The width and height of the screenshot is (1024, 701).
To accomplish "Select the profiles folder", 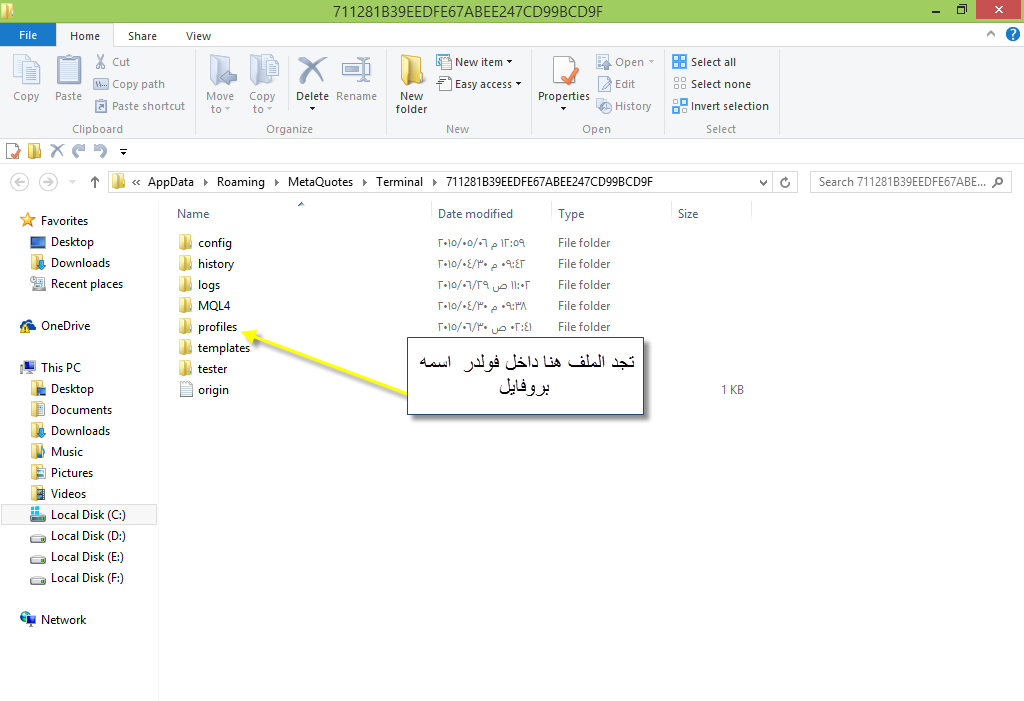I will pyautogui.click(x=217, y=327).
